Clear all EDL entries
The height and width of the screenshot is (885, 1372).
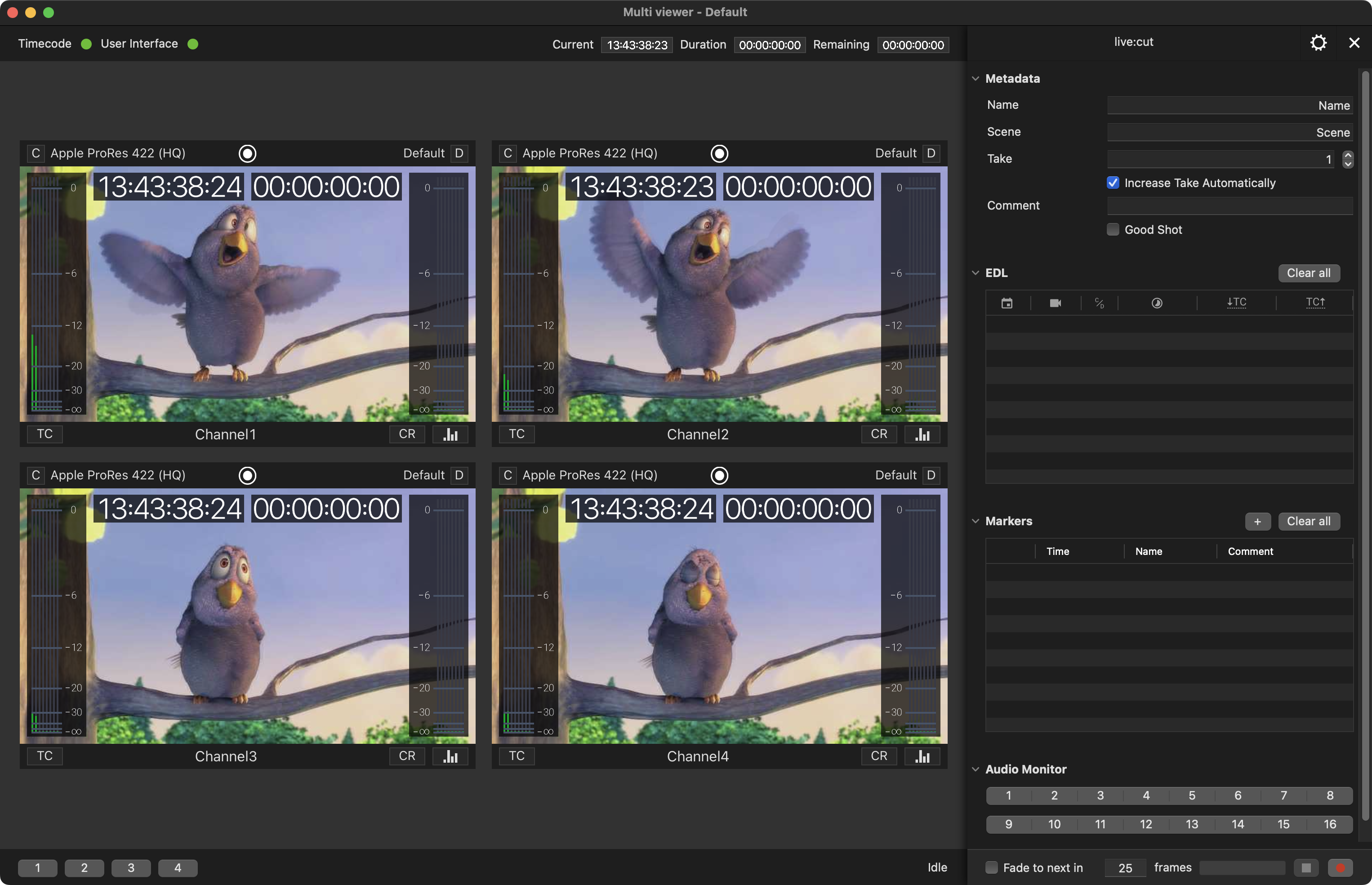coord(1309,273)
